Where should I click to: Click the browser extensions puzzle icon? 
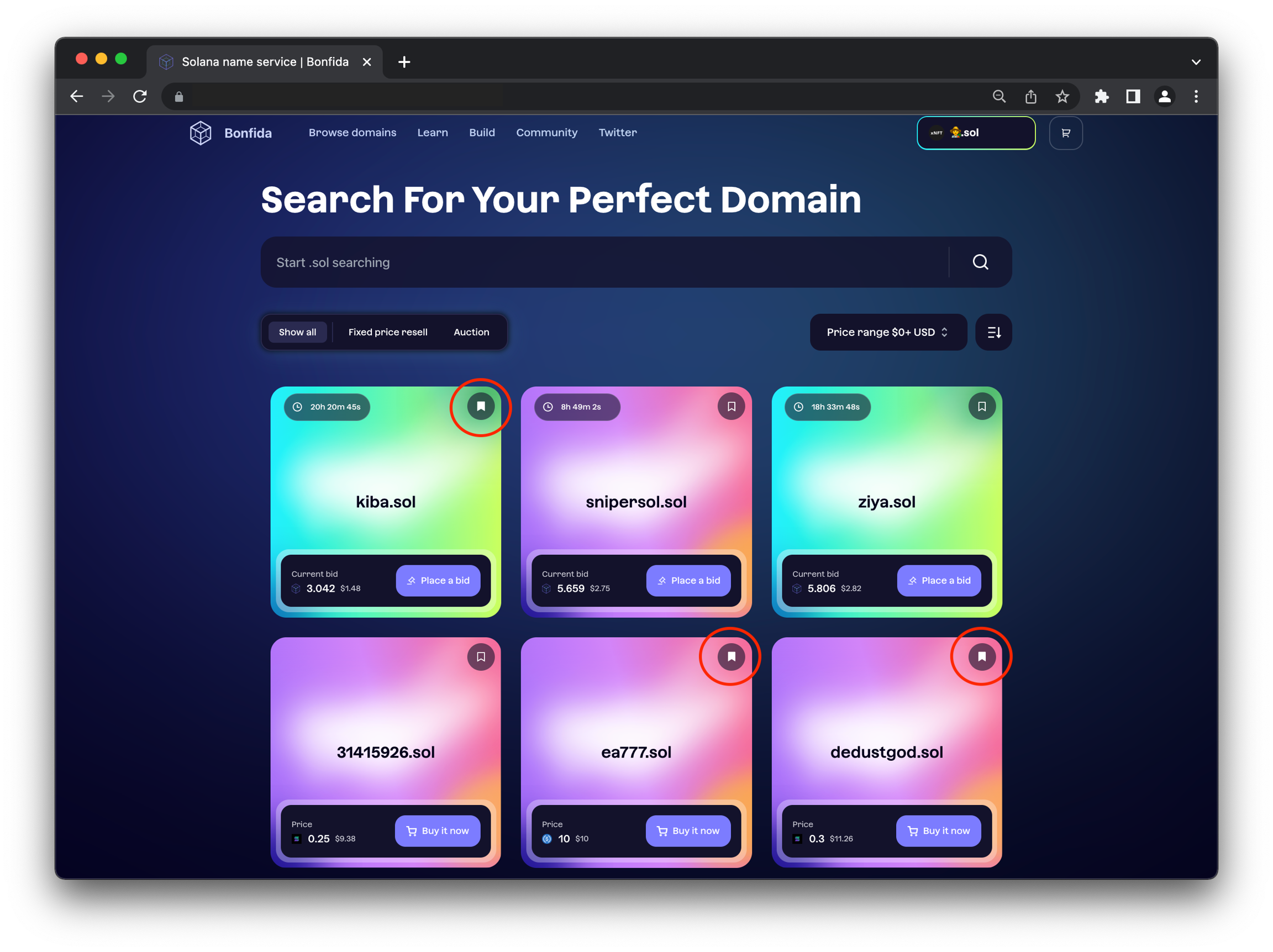[1102, 96]
